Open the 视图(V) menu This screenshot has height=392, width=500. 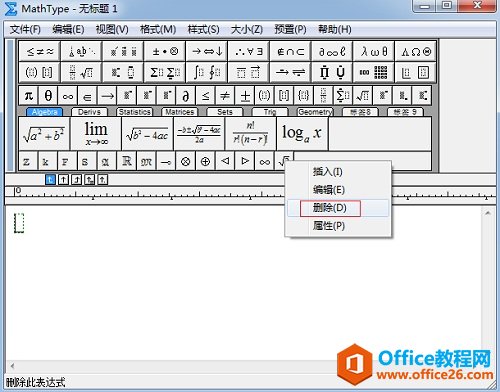pos(112,30)
